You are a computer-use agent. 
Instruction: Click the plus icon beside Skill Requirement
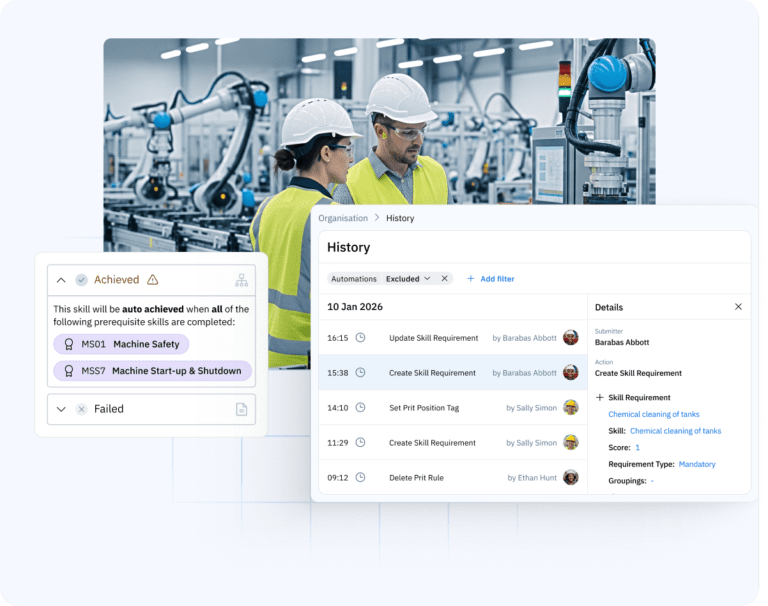point(599,397)
